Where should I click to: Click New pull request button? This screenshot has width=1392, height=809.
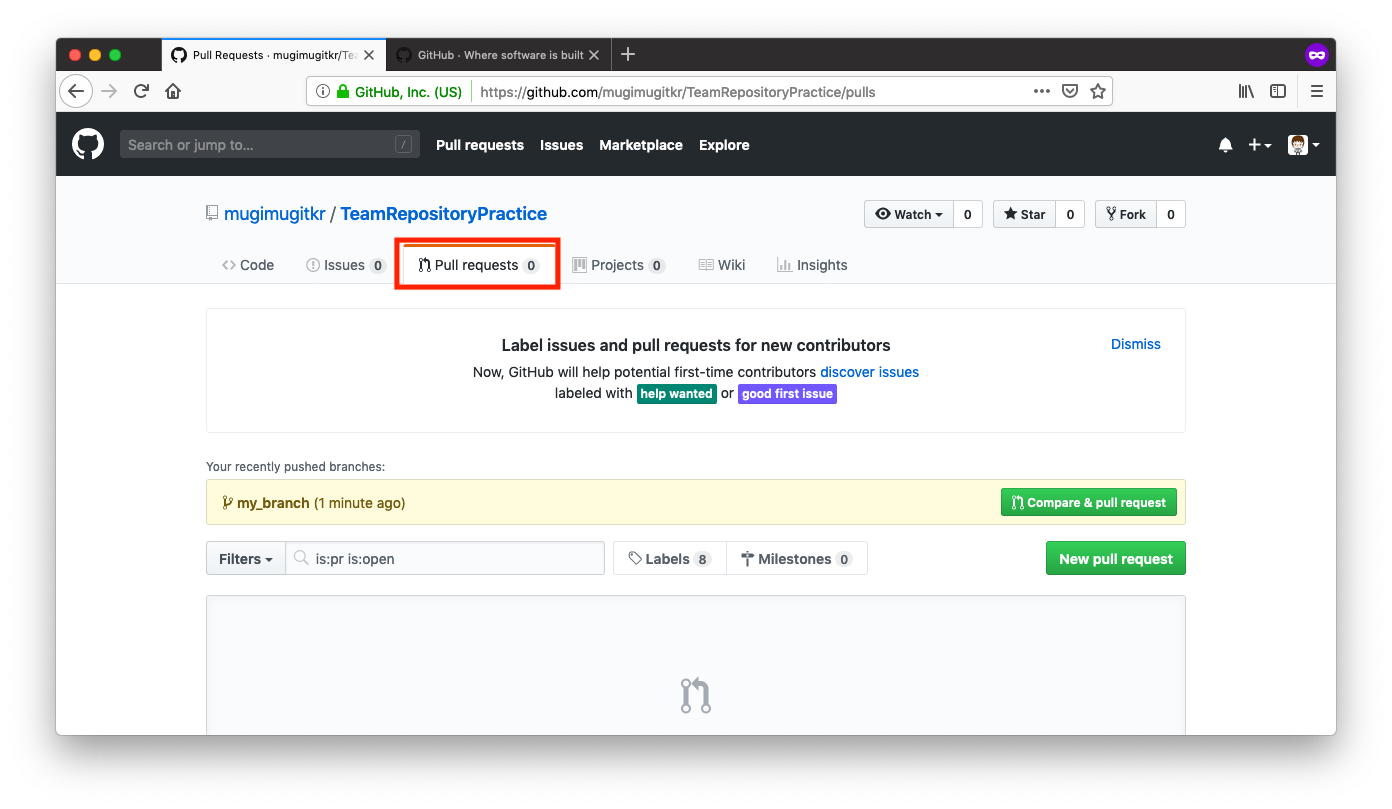pyautogui.click(x=1116, y=559)
